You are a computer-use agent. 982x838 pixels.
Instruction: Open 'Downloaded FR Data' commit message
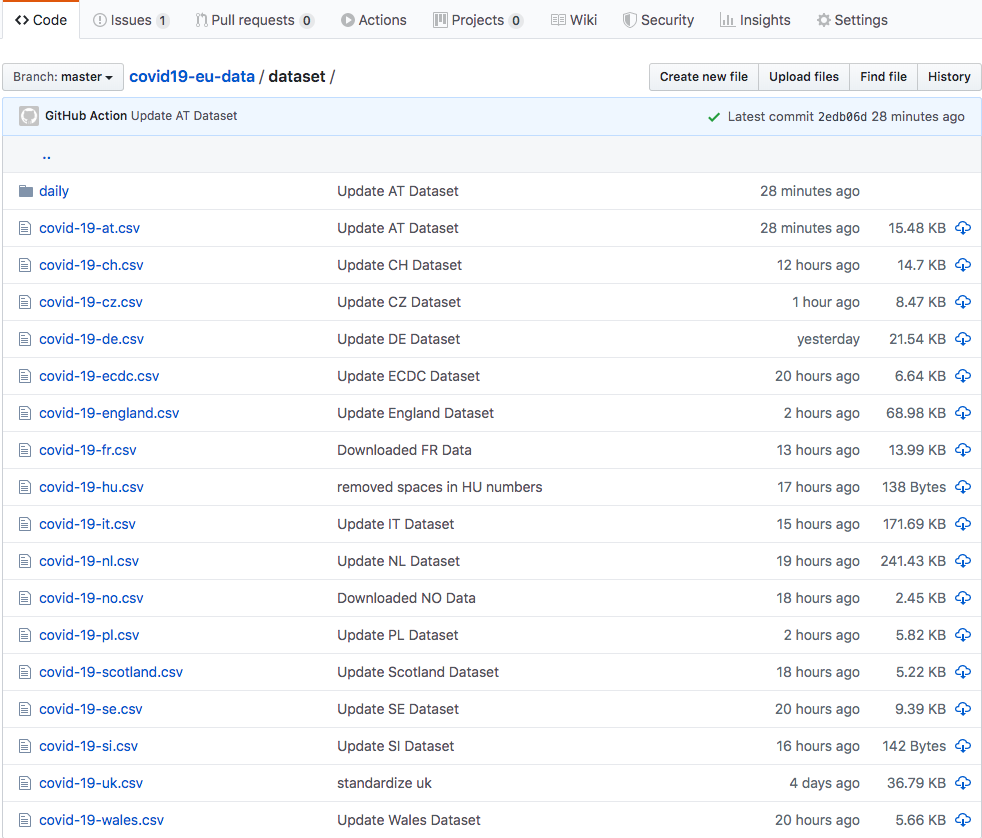[404, 450]
